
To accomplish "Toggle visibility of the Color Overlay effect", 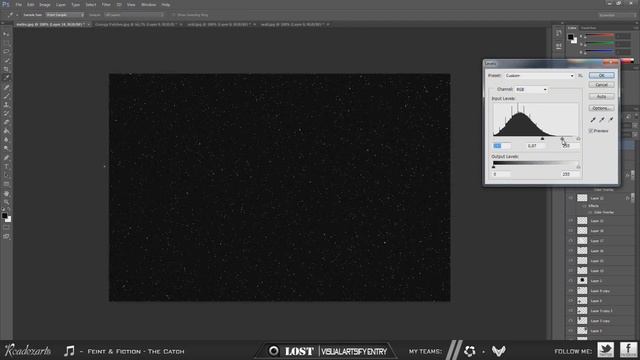I will pyautogui.click(x=590, y=212).
